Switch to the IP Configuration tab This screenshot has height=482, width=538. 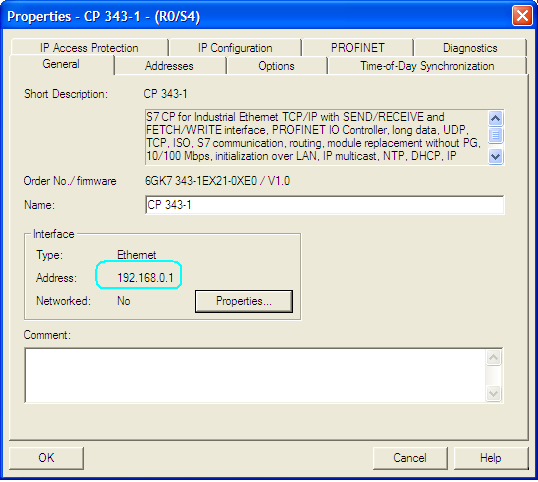pyautogui.click(x=235, y=48)
